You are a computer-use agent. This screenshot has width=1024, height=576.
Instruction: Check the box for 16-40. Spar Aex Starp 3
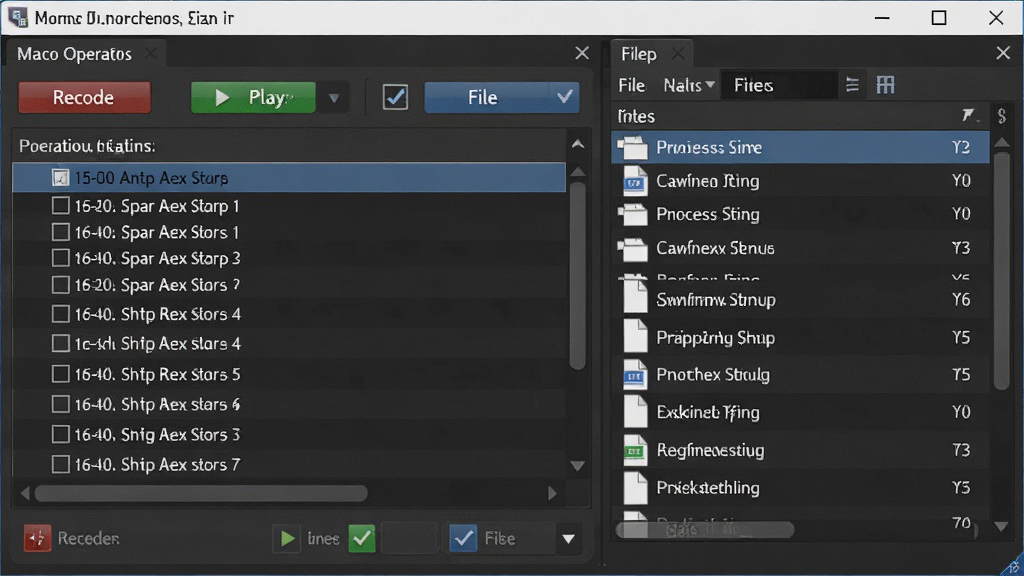pyautogui.click(x=60, y=258)
